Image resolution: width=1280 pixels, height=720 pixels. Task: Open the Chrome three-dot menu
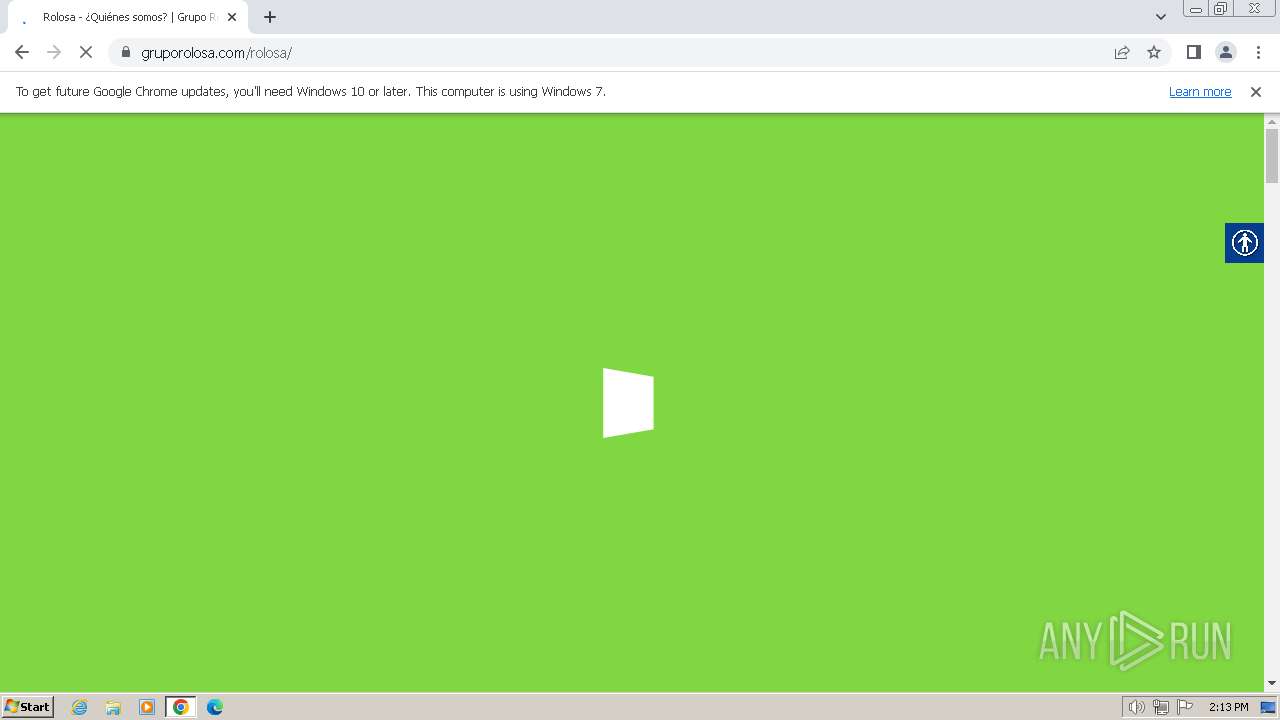(x=1258, y=53)
